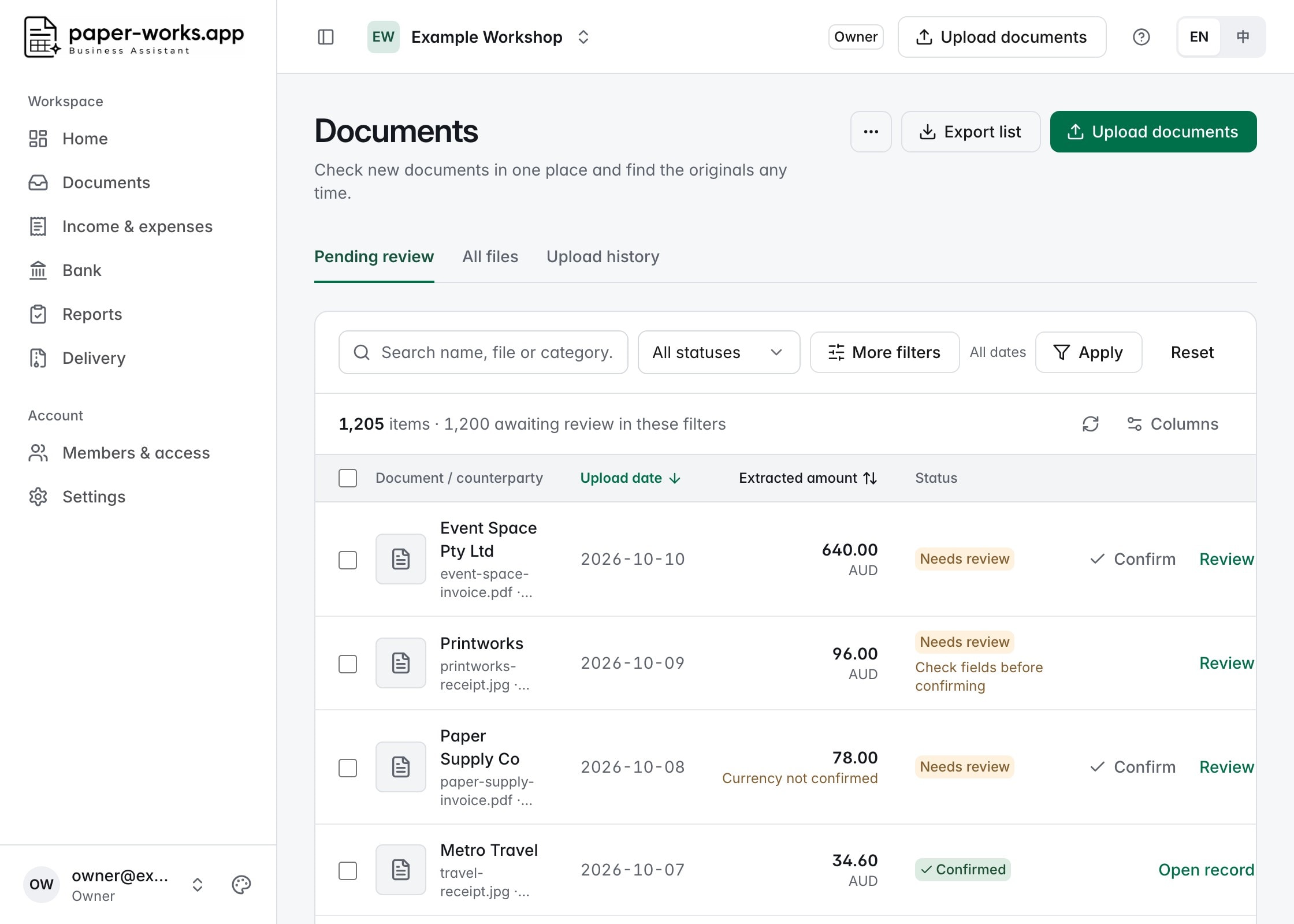Refresh the documents list
The image size is (1294, 924).
coord(1090,424)
